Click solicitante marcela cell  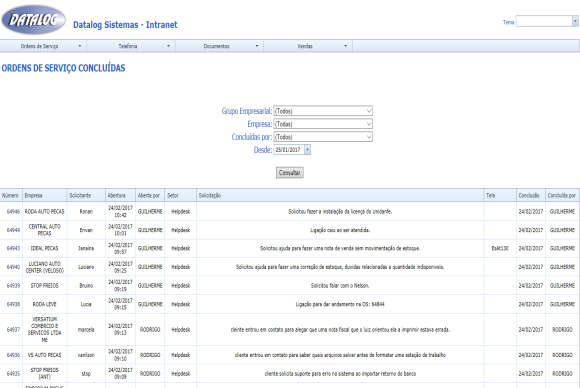(86, 330)
